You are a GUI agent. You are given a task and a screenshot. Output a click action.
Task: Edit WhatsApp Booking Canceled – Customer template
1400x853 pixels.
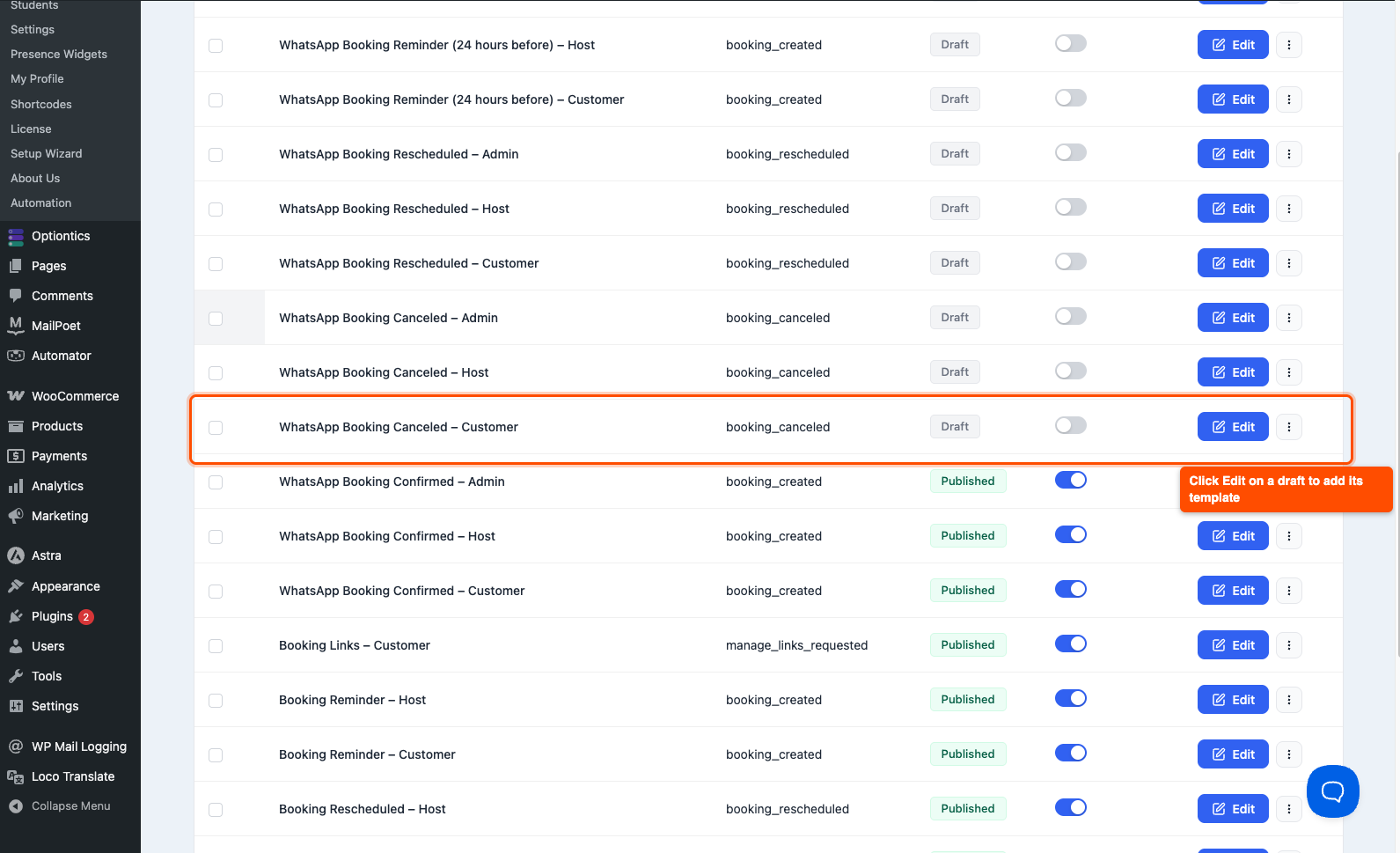pos(1233,427)
